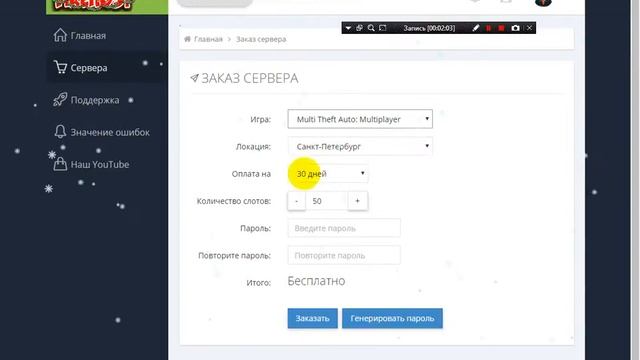Go to Главная via breadcrumb link
640x360 pixels.
click(x=208, y=40)
